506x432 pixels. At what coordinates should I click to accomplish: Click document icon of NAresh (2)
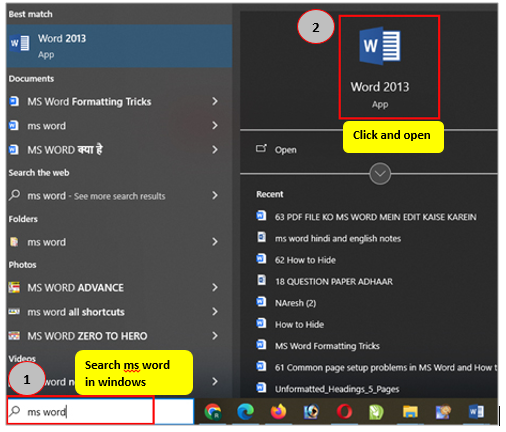pos(261,302)
